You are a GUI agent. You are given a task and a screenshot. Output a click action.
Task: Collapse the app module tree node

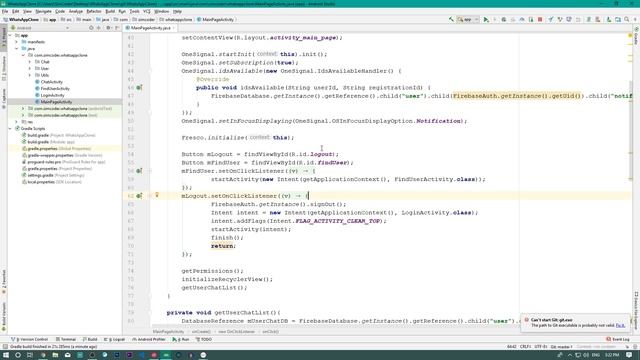coord(10,36)
